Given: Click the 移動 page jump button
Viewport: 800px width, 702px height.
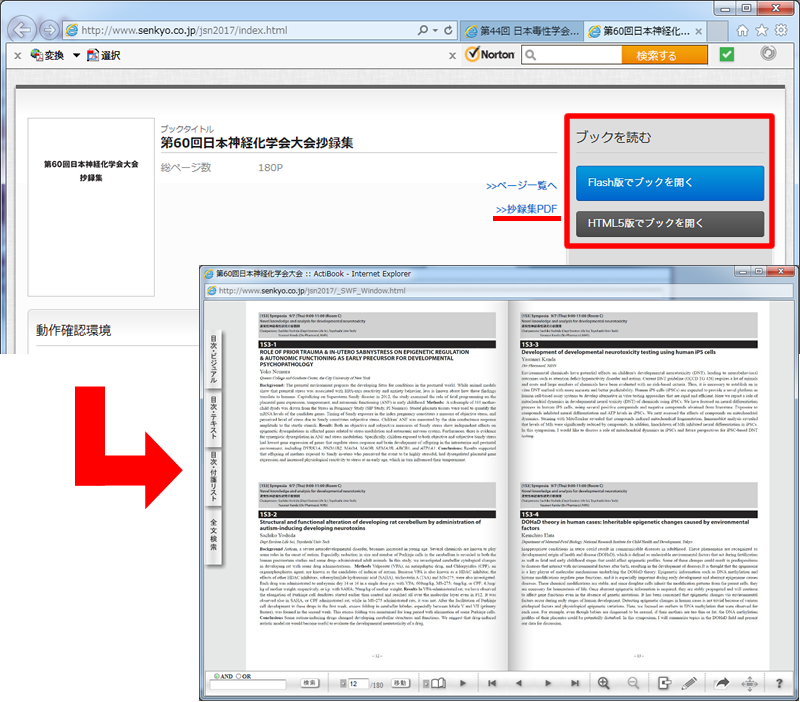Looking at the screenshot, I should (x=401, y=683).
